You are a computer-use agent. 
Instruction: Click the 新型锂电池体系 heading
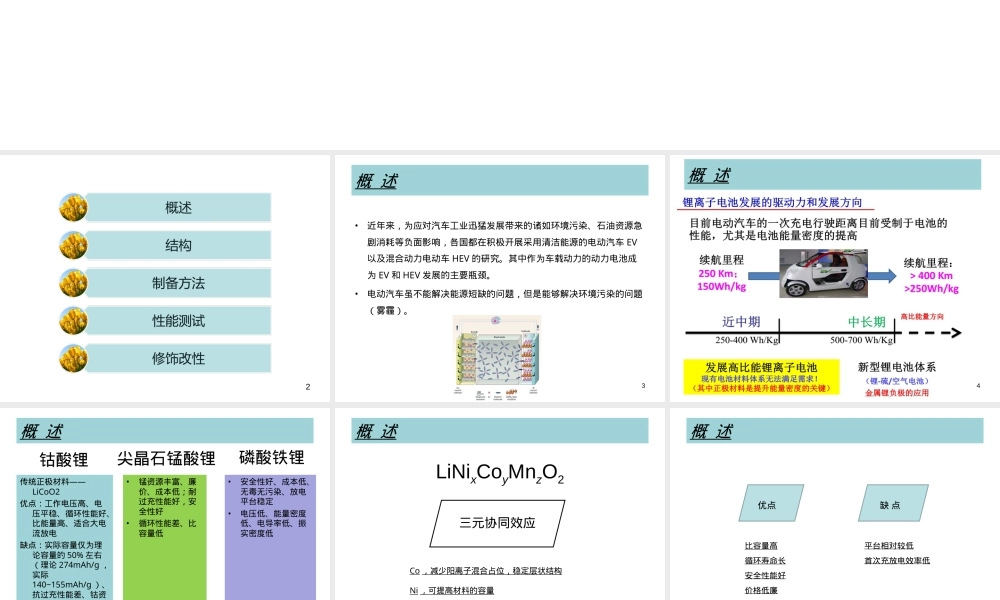897,367
